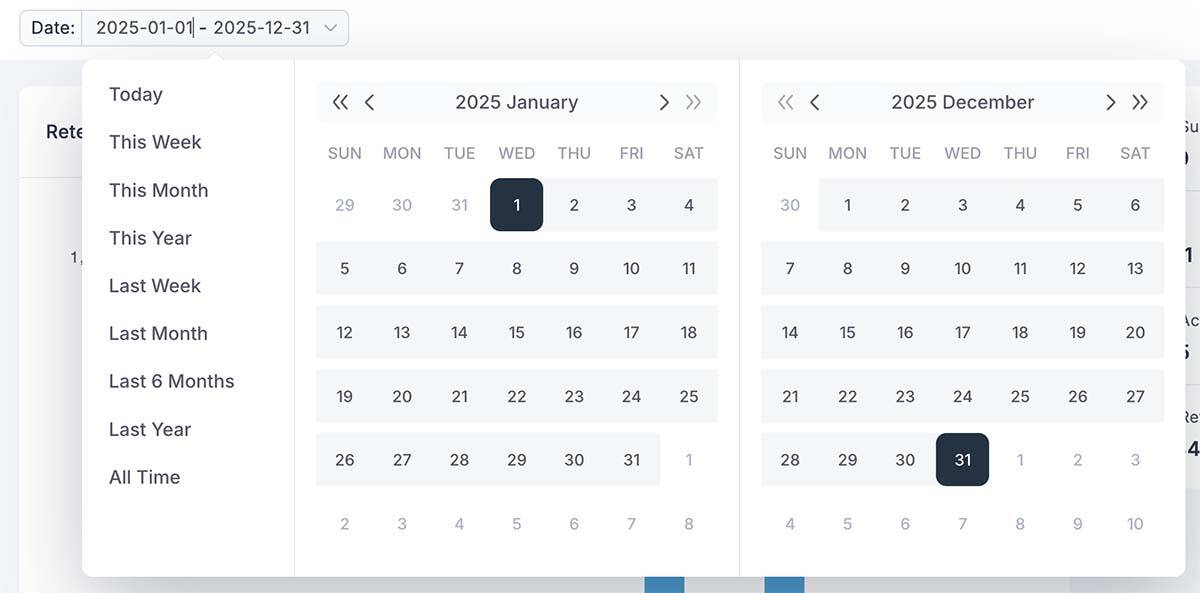1200x593 pixels.
Task: Advance the December calendar one month forward
Action: [x=1110, y=102]
